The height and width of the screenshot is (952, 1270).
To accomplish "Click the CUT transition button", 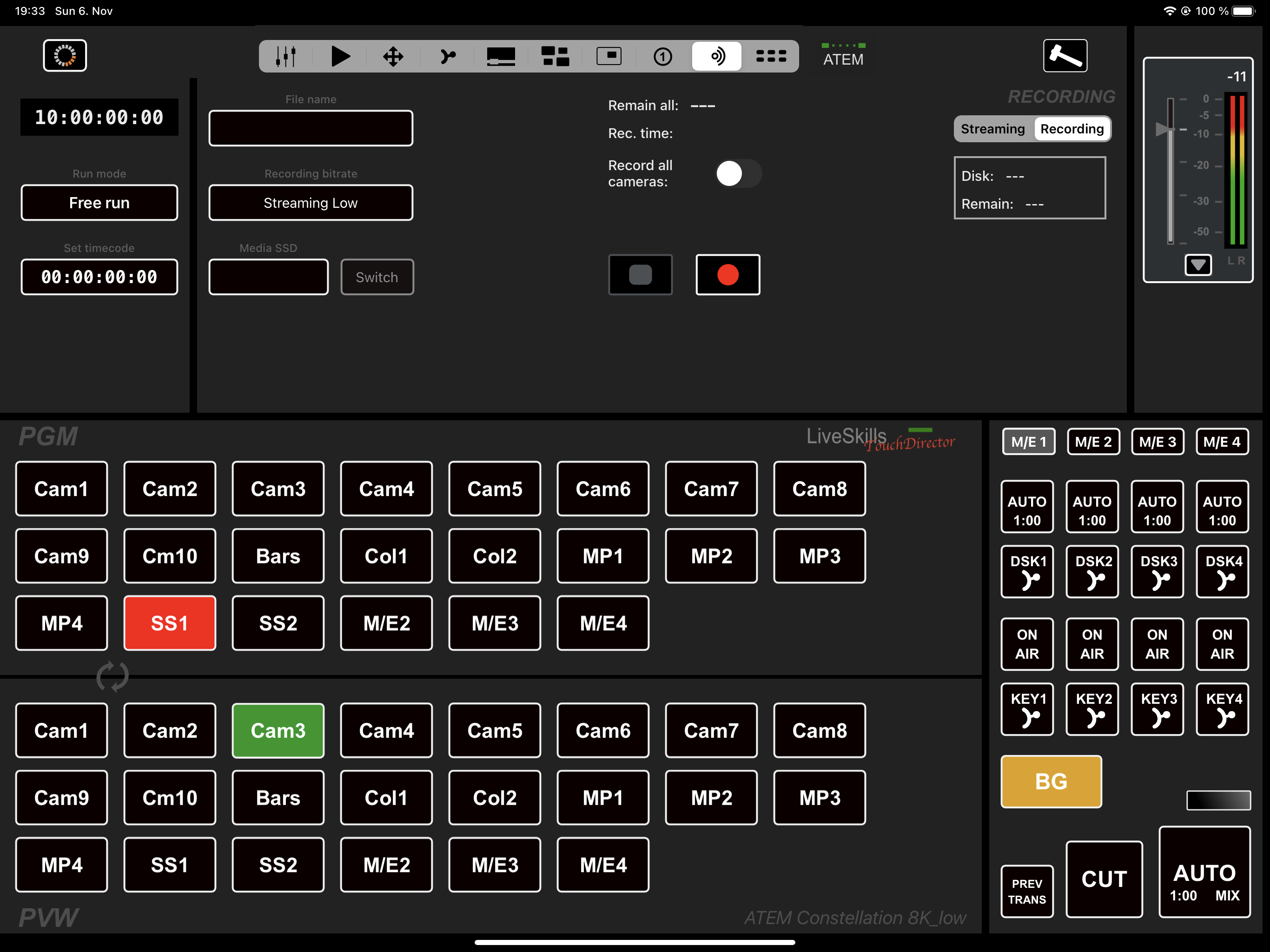I will (1104, 879).
